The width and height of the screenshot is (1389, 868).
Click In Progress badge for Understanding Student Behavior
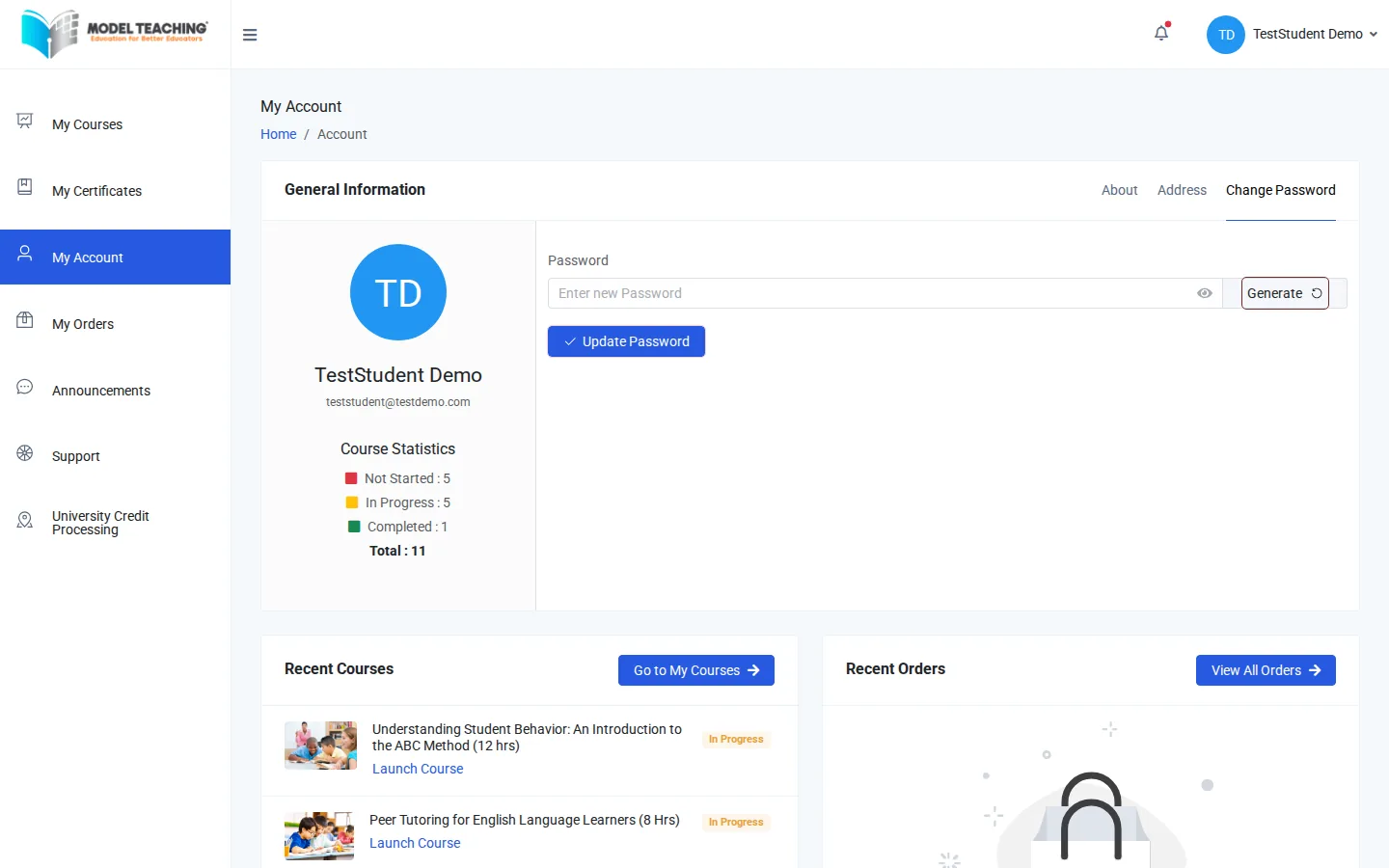pyautogui.click(x=736, y=740)
